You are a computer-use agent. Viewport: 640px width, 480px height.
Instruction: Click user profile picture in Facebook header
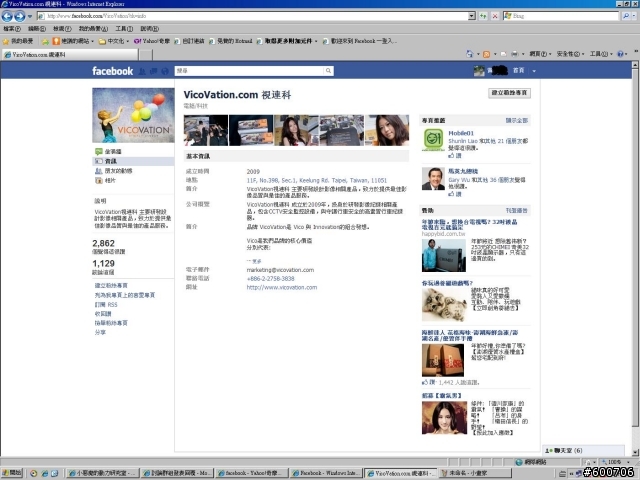(x=479, y=71)
